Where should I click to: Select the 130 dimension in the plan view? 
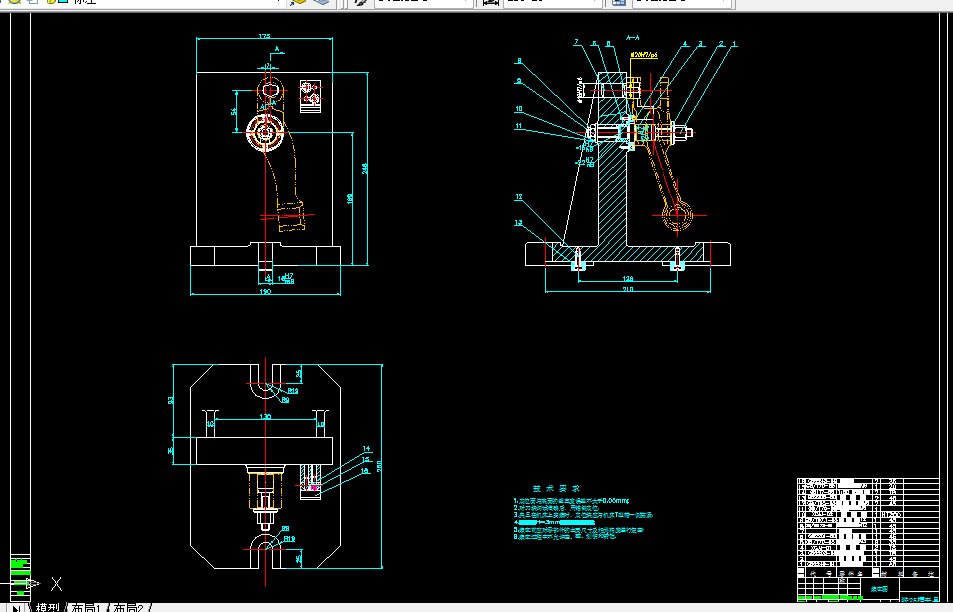[265, 416]
